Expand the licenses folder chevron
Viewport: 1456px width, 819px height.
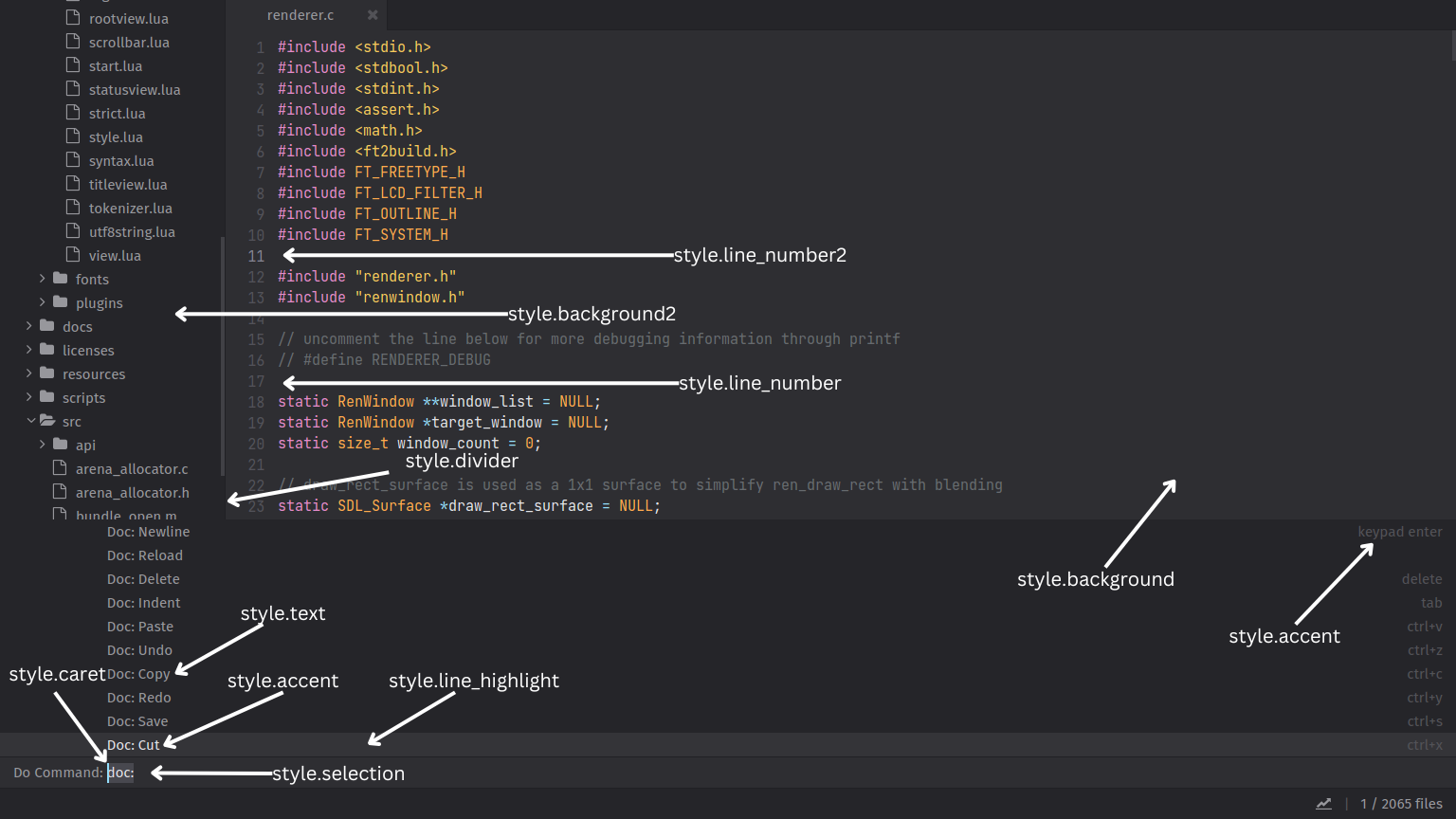(x=28, y=349)
